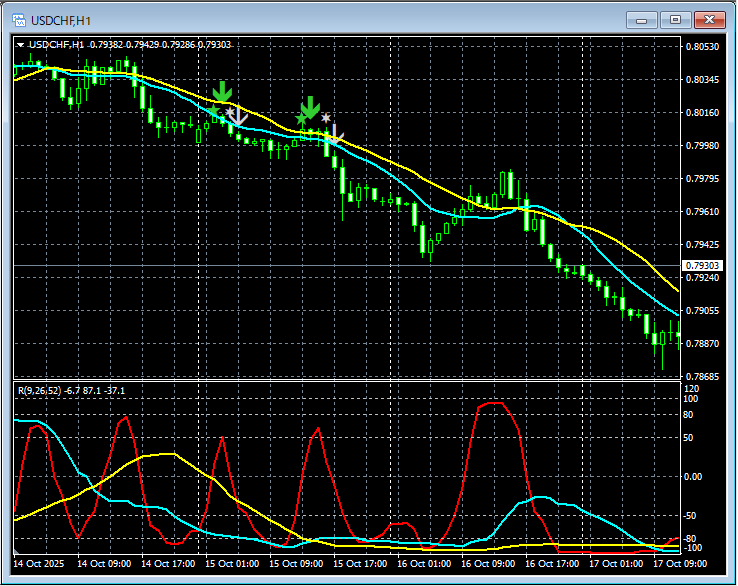Select the left green star marker
738x586 pixels.
click(213, 110)
